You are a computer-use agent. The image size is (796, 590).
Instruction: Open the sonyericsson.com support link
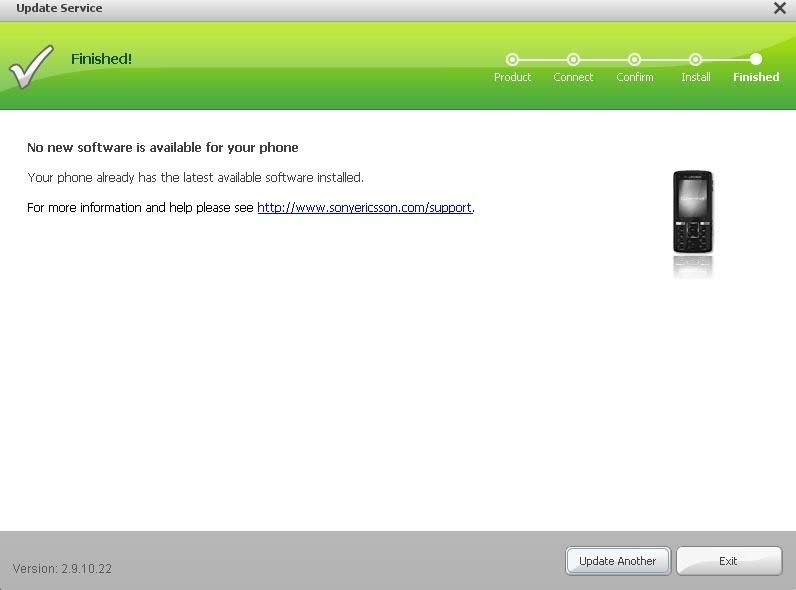coord(364,208)
